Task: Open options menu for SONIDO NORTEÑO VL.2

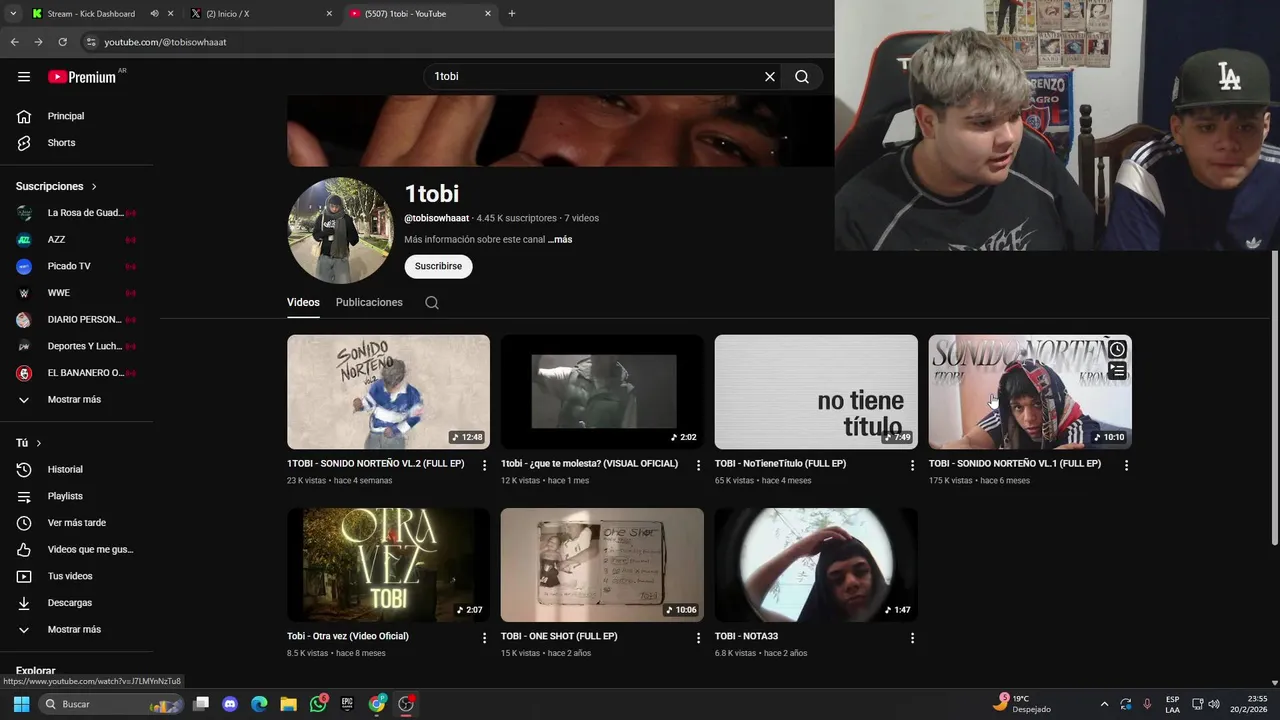Action: click(485, 465)
